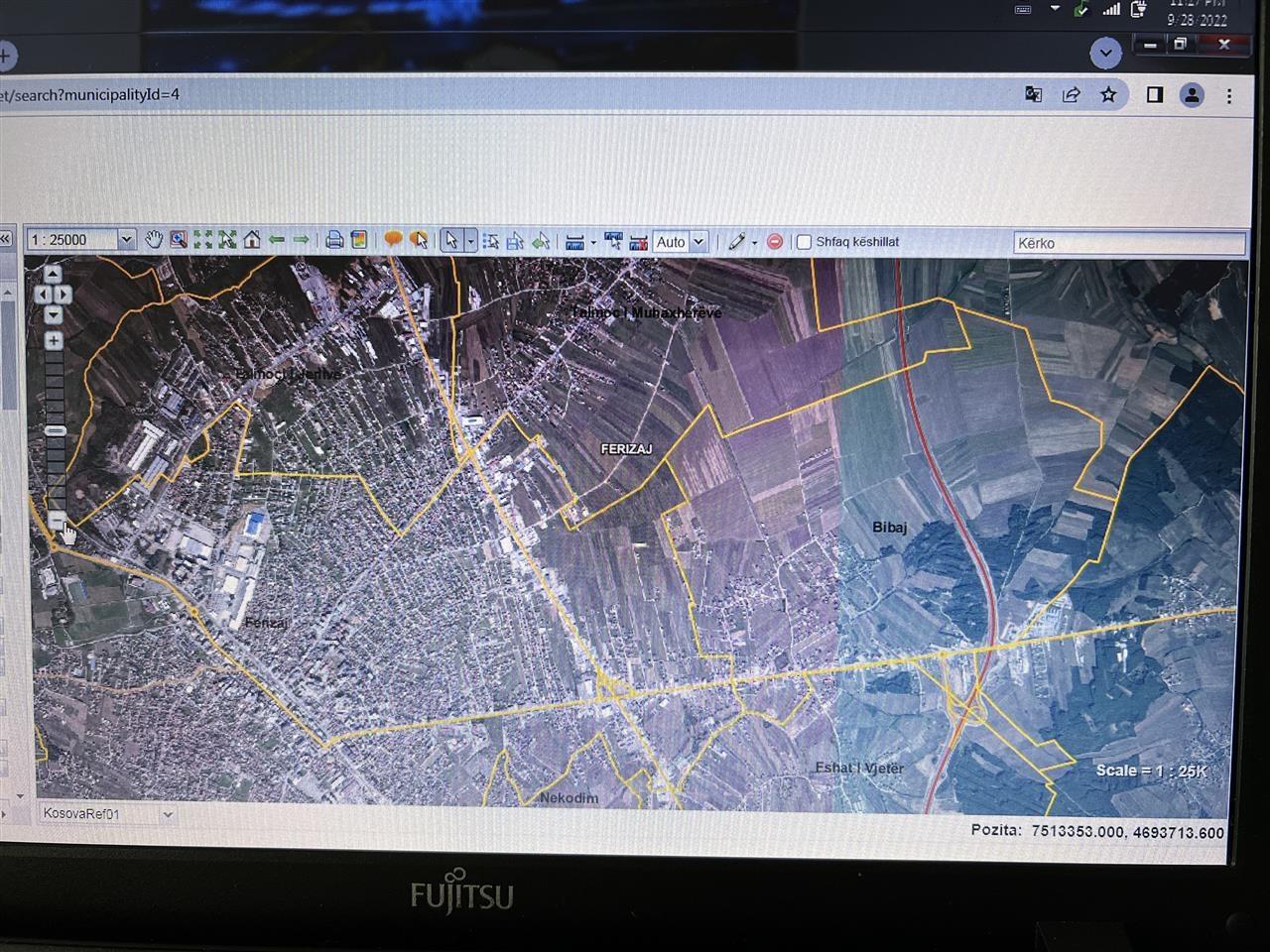
Task: Choose the dotted rectangle selection tool
Action: pyautogui.click(x=490, y=241)
